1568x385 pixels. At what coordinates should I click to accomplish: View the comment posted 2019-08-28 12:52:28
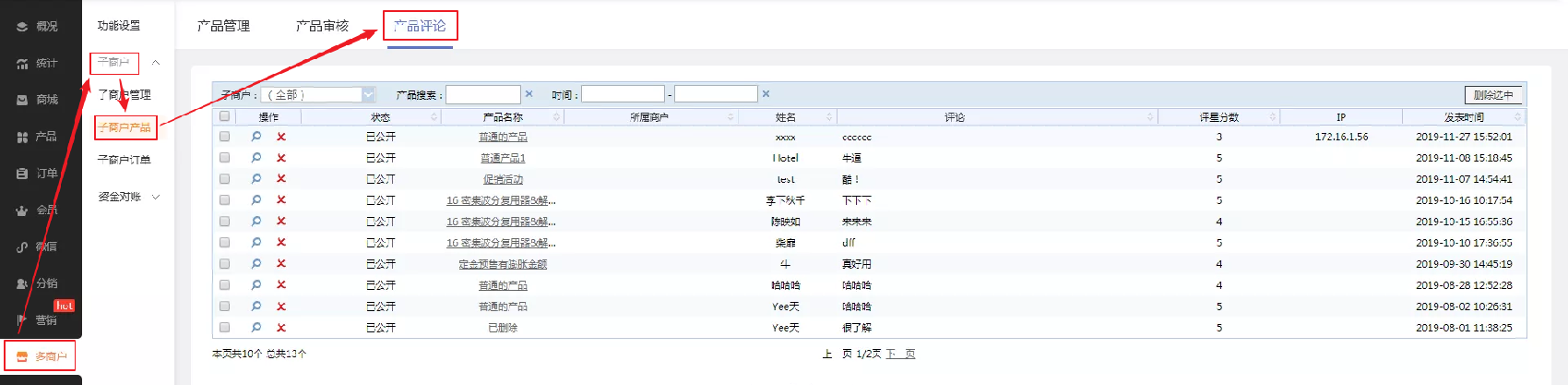coord(256,285)
